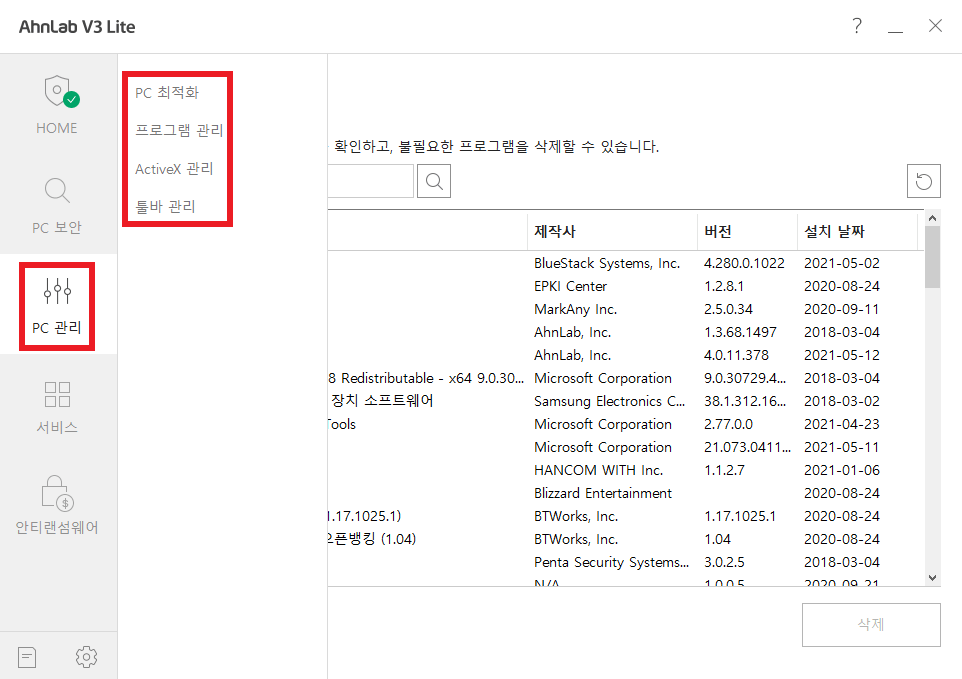Click the search magnifier button

[x=434, y=181]
